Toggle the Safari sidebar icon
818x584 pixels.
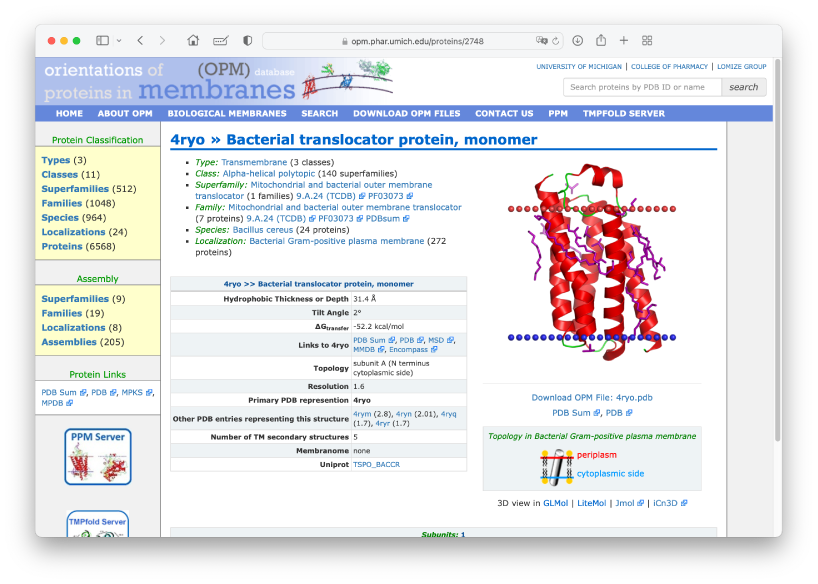point(102,41)
